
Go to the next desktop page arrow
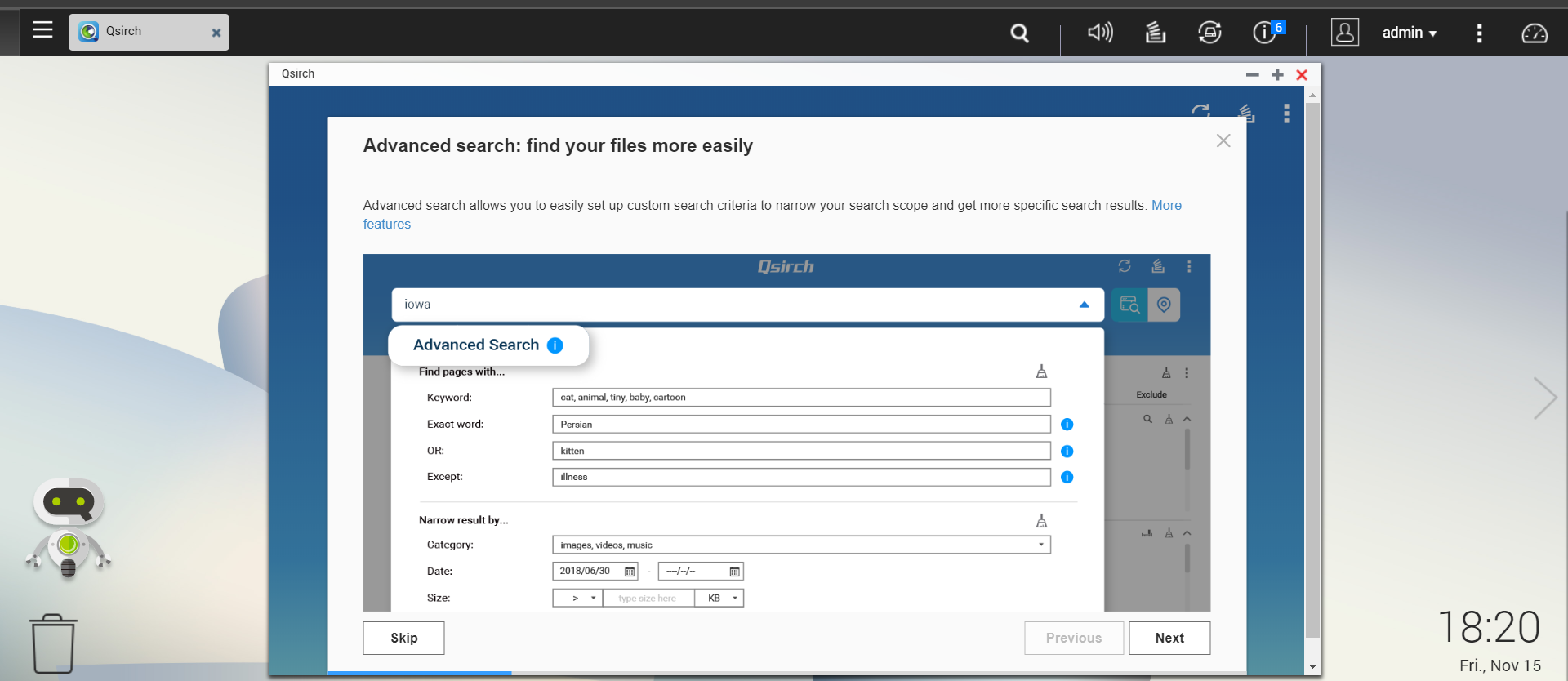pyautogui.click(x=1544, y=398)
